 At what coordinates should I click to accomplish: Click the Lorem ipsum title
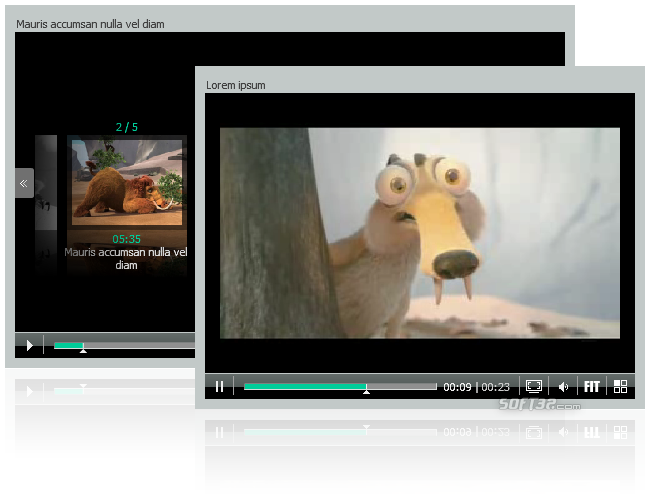[235, 85]
